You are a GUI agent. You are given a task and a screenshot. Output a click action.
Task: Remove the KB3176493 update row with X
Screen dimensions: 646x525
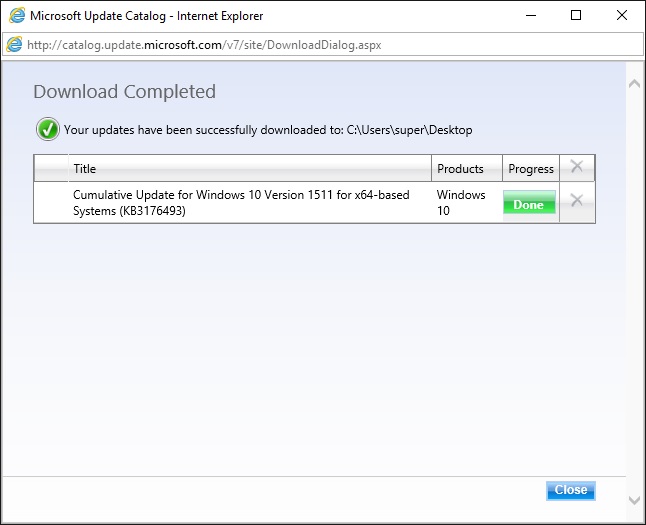pos(577,201)
